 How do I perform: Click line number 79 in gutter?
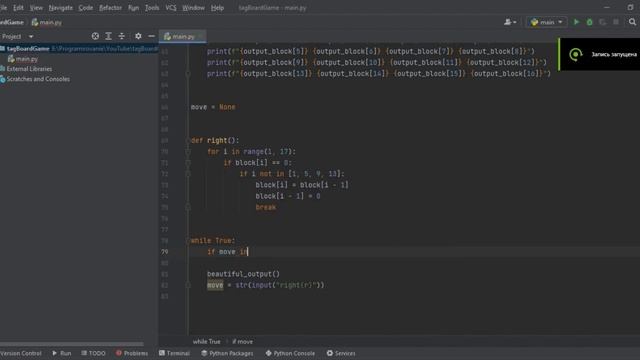coord(164,252)
